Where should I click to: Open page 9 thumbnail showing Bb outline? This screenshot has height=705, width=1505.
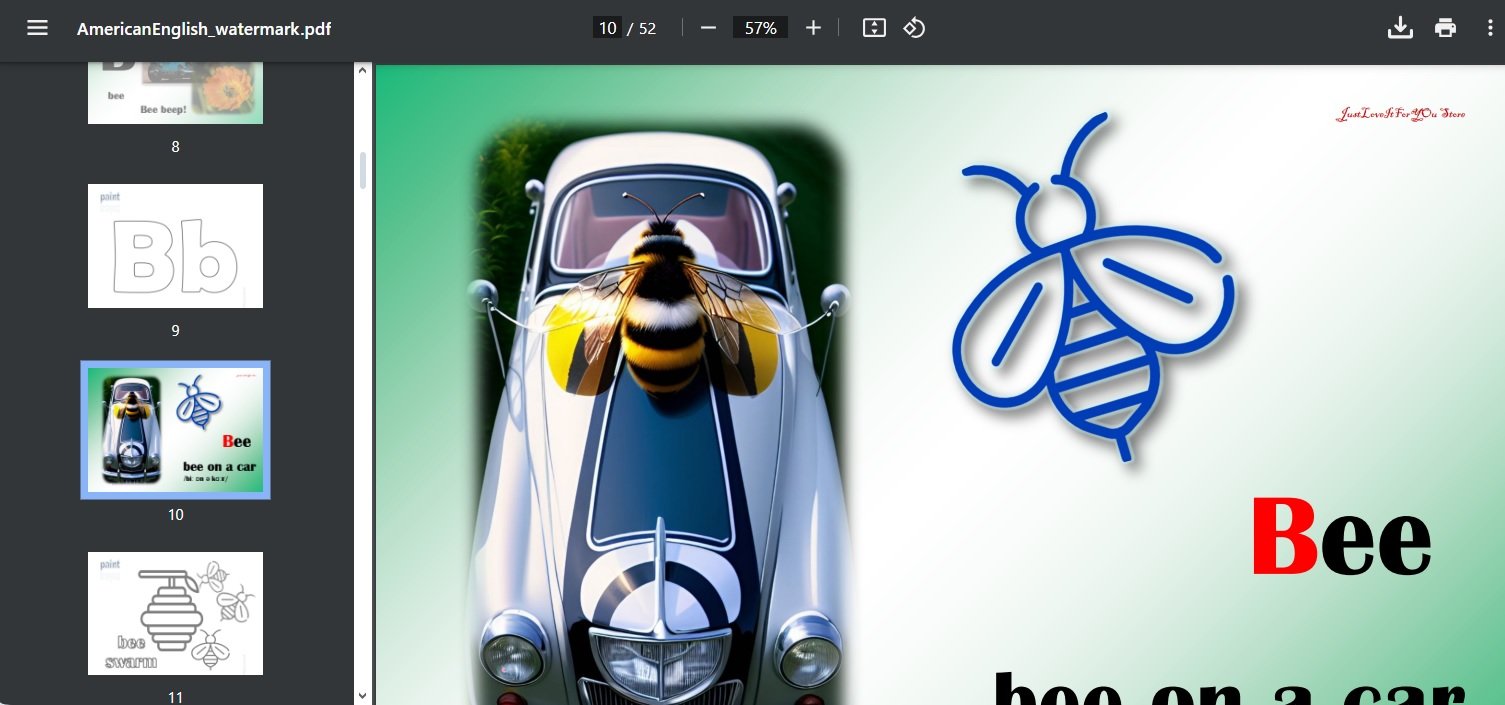(x=175, y=246)
